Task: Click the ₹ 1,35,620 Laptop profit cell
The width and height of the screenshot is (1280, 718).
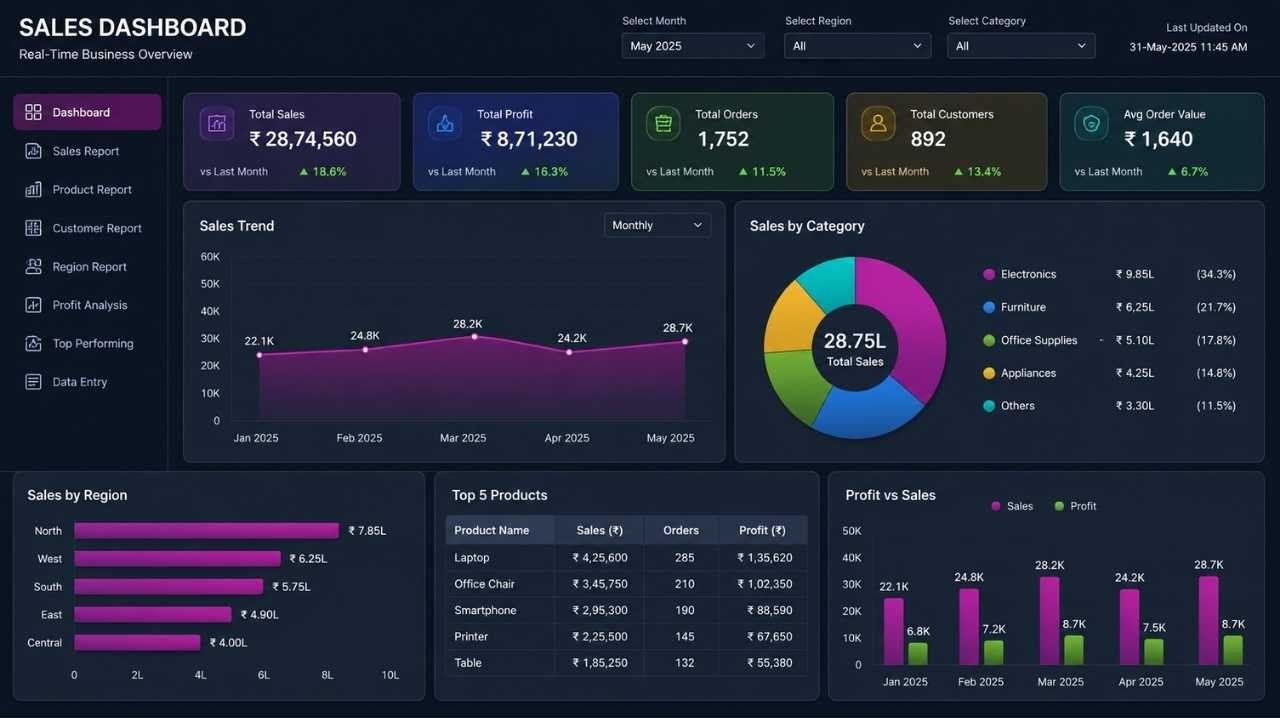Action: coord(765,558)
